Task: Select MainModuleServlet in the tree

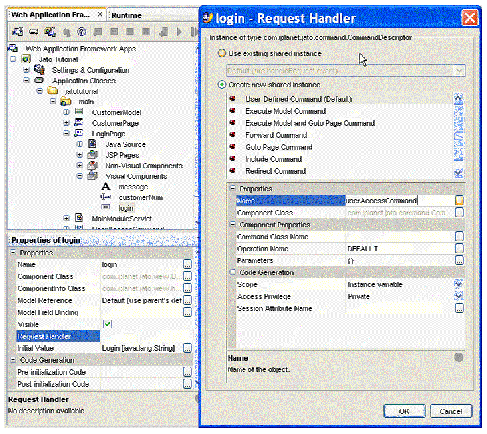Action: pos(122,219)
